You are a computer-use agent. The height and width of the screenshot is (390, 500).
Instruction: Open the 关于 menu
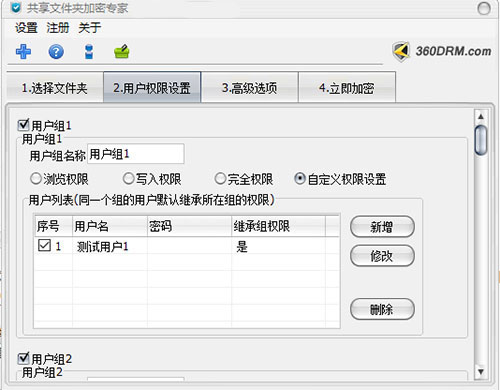point(89,28)
